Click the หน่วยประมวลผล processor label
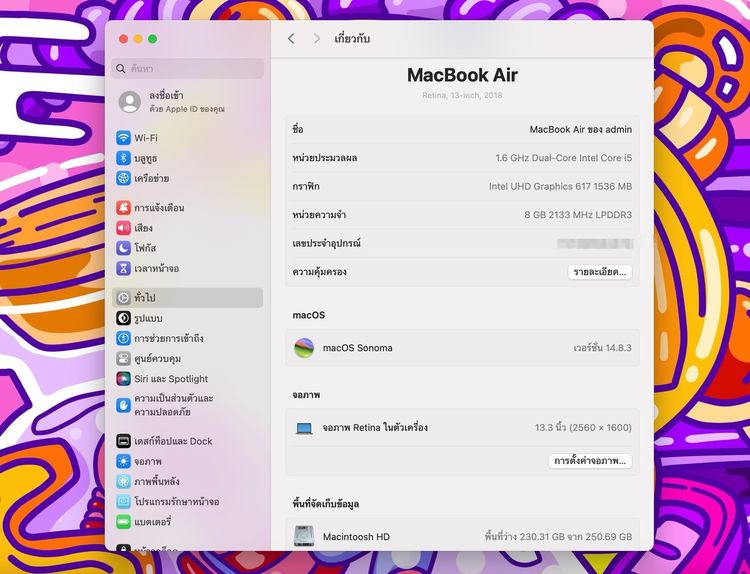 (x=325, y=158)
